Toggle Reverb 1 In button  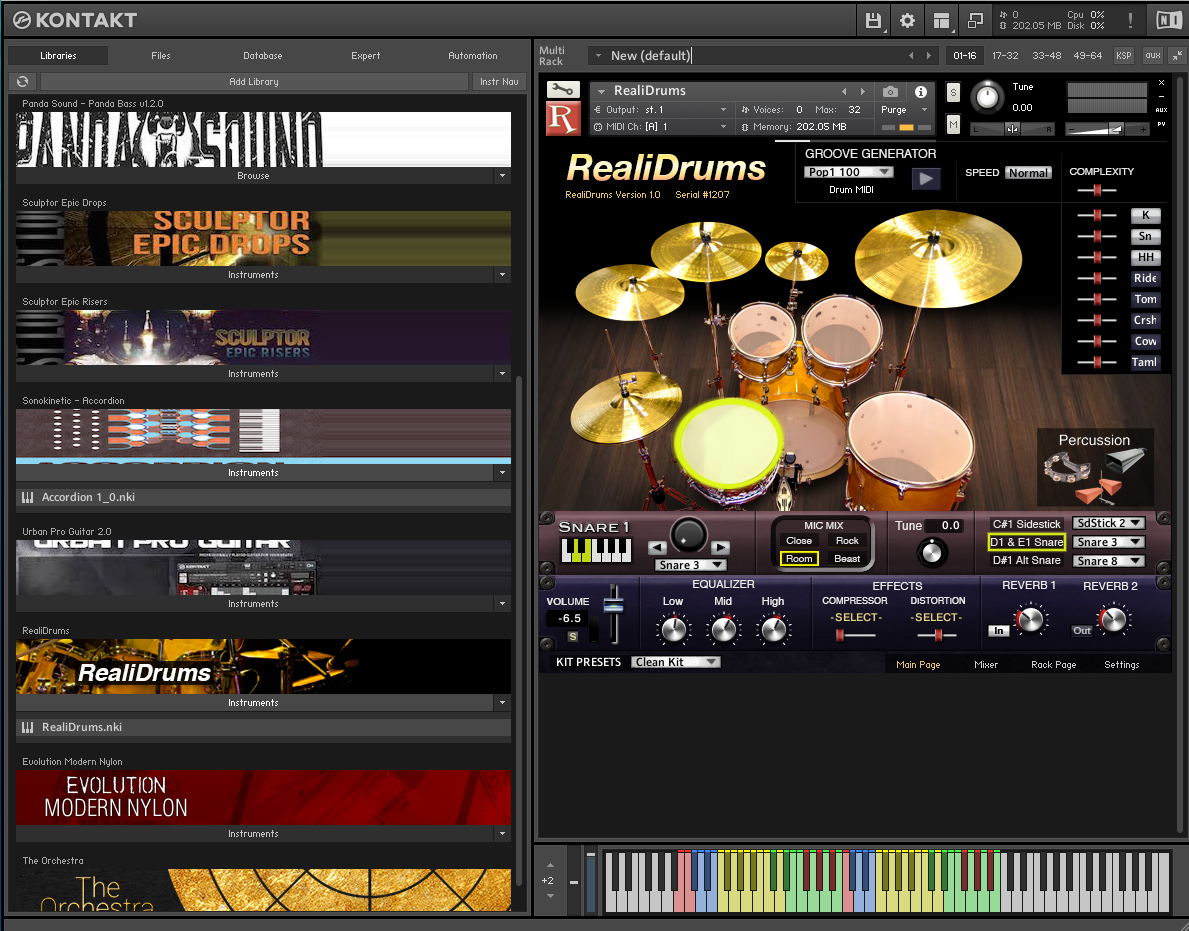coord(999,630)
